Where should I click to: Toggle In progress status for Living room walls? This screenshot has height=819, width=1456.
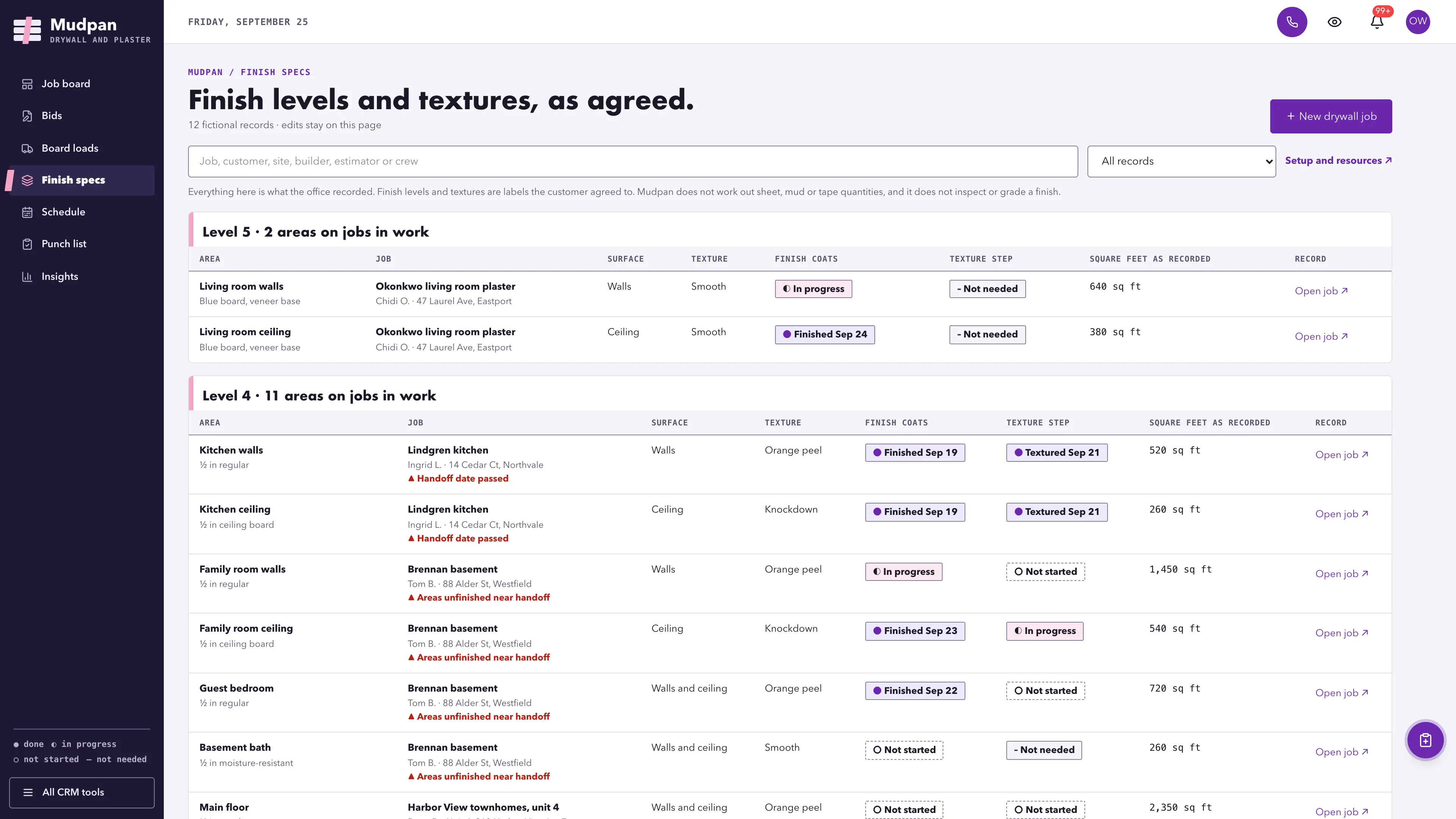point(813,289)
